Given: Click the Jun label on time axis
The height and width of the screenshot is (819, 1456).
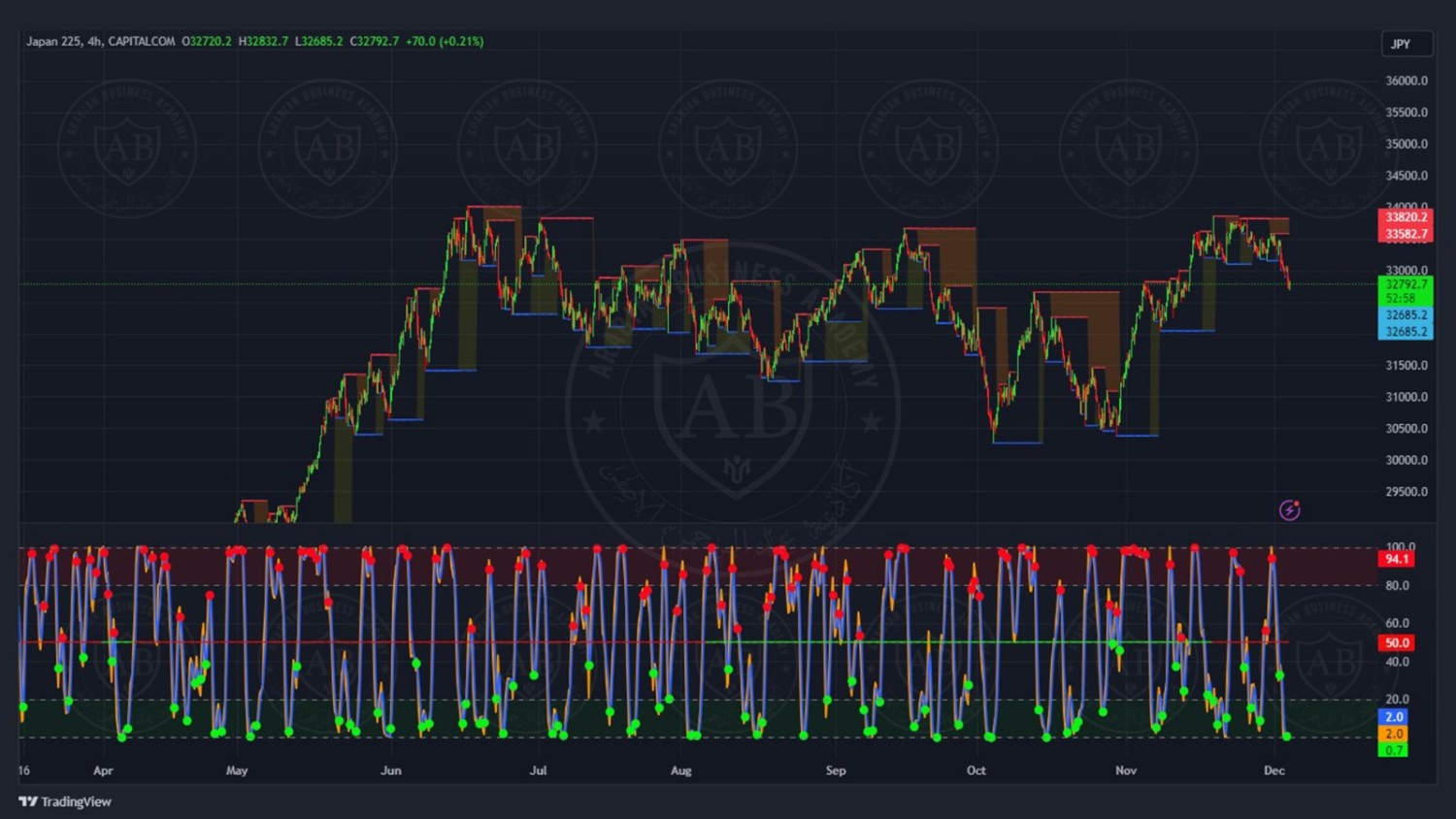Looking at the screenshot, I should [x=391, y=770].
